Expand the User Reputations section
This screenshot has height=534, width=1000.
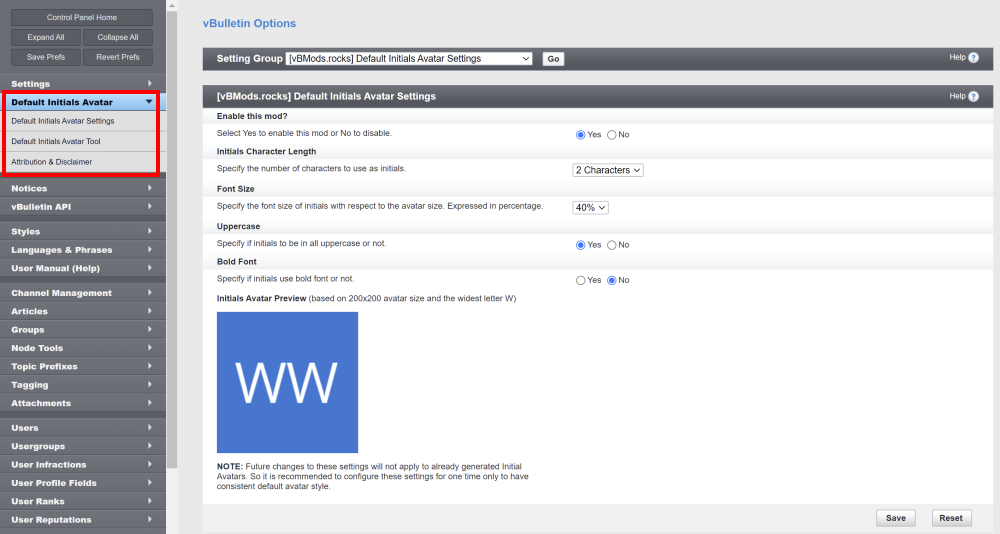point(82,520)
